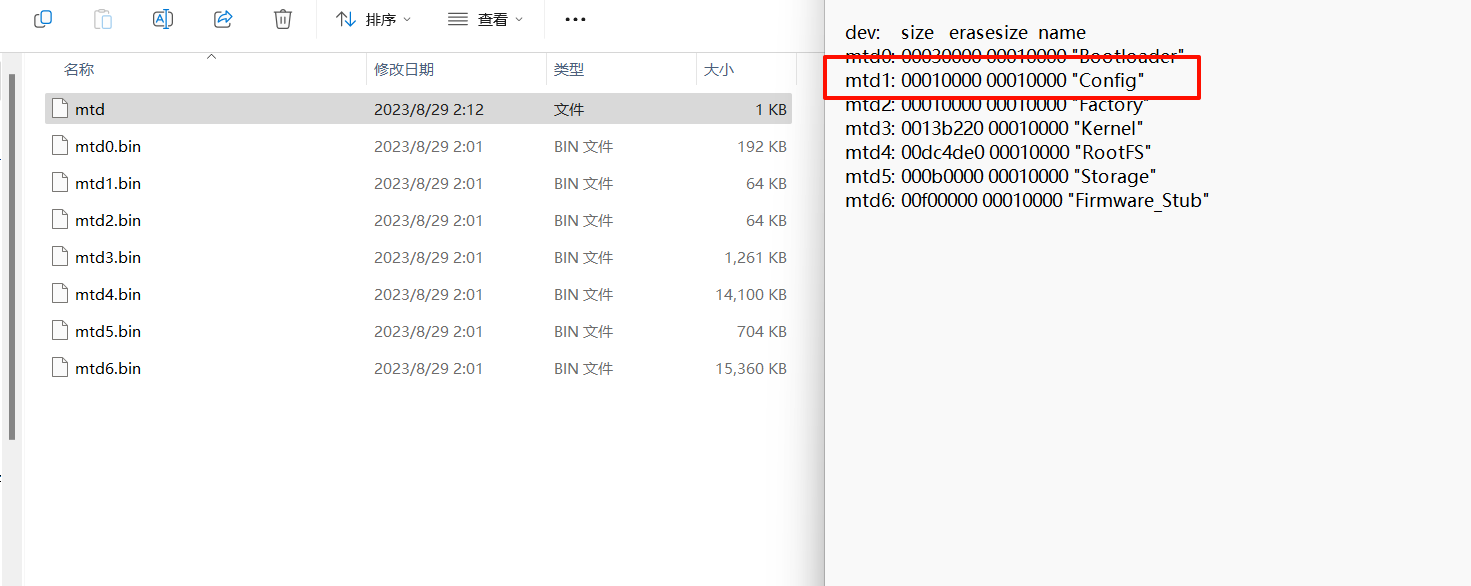The image size is (1471, 586).
Task: Click the vertical scrollbar left of the file list
Action: pyautogui.click(x=12, y=257)
